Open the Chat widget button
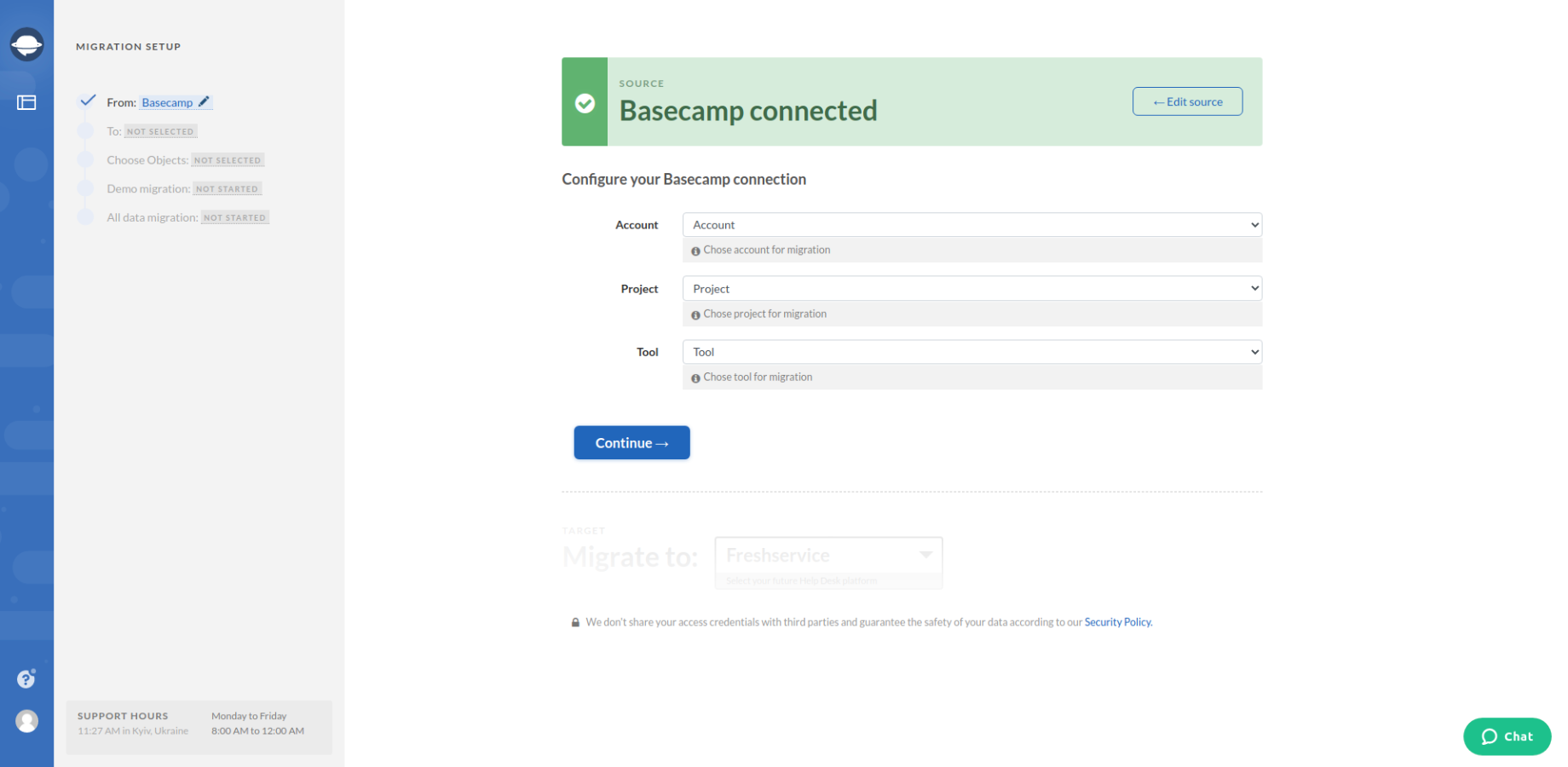 pyautogui.click(x=1507, y=736)
